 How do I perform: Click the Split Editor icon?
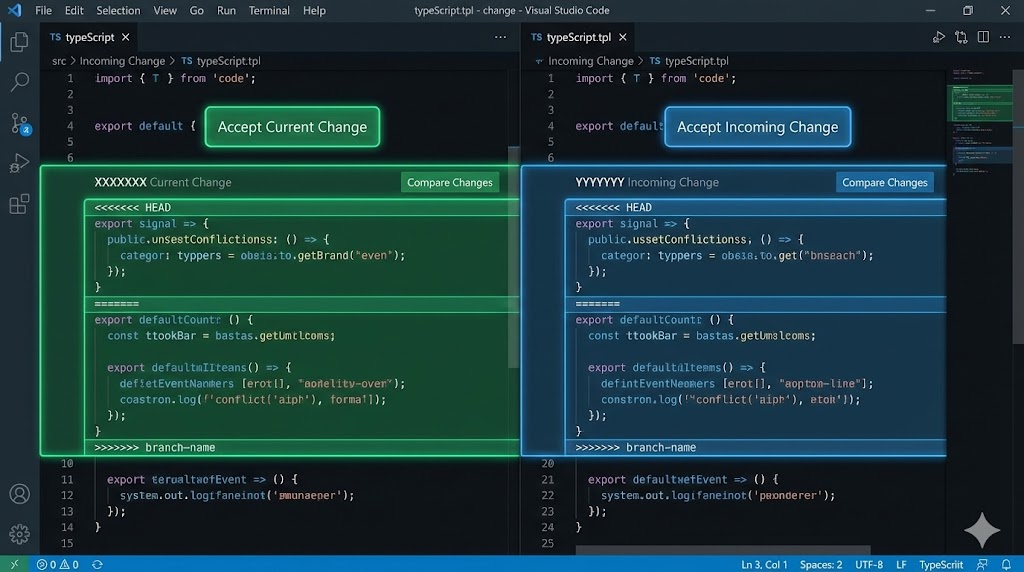coord(983,37)
